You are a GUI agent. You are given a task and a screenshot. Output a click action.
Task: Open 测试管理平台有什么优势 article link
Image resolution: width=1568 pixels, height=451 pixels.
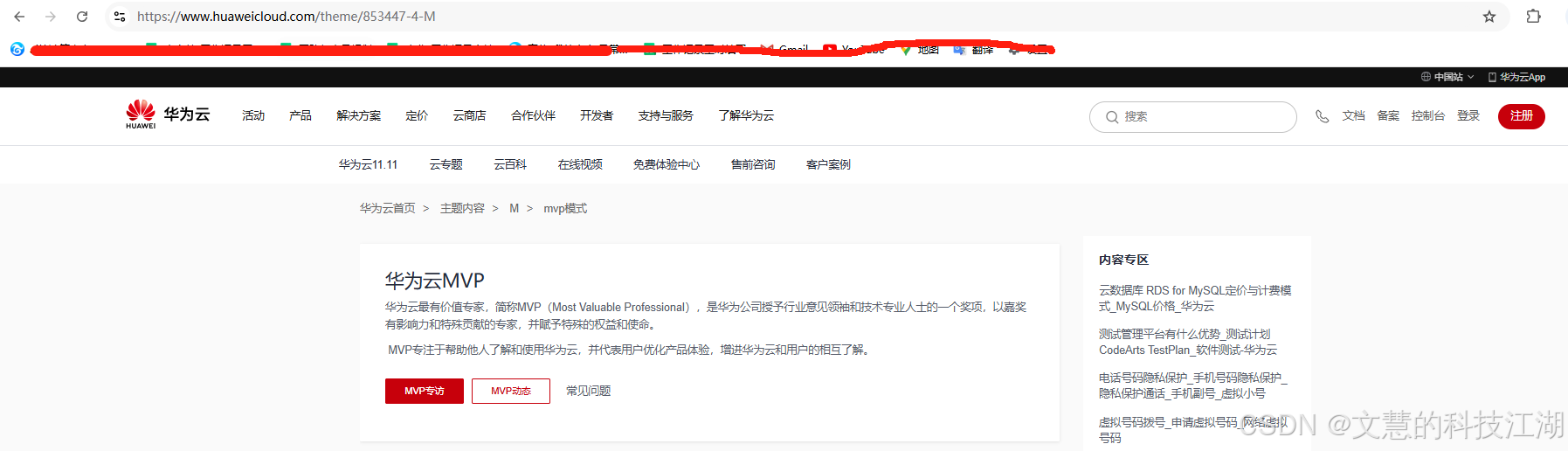point(1188,342)
